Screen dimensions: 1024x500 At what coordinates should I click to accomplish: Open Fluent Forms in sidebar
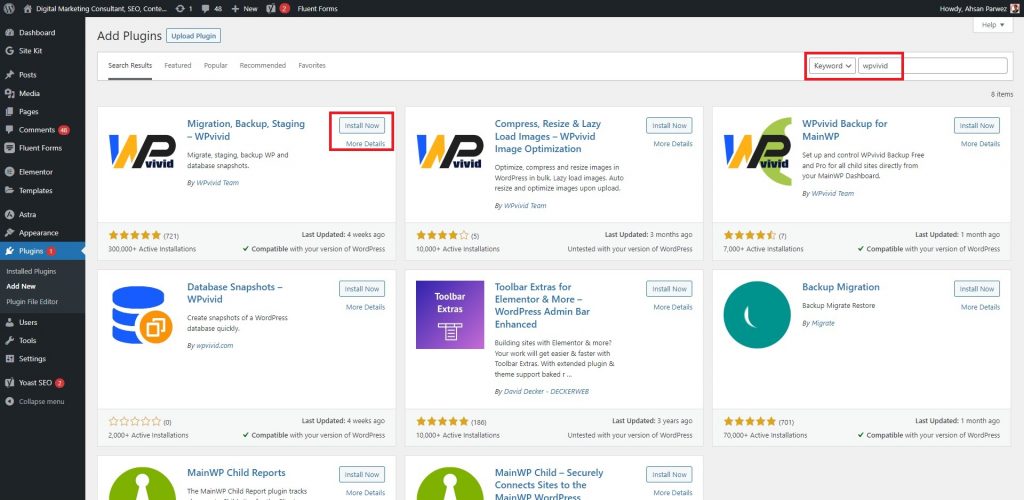(x=40, y=148)
